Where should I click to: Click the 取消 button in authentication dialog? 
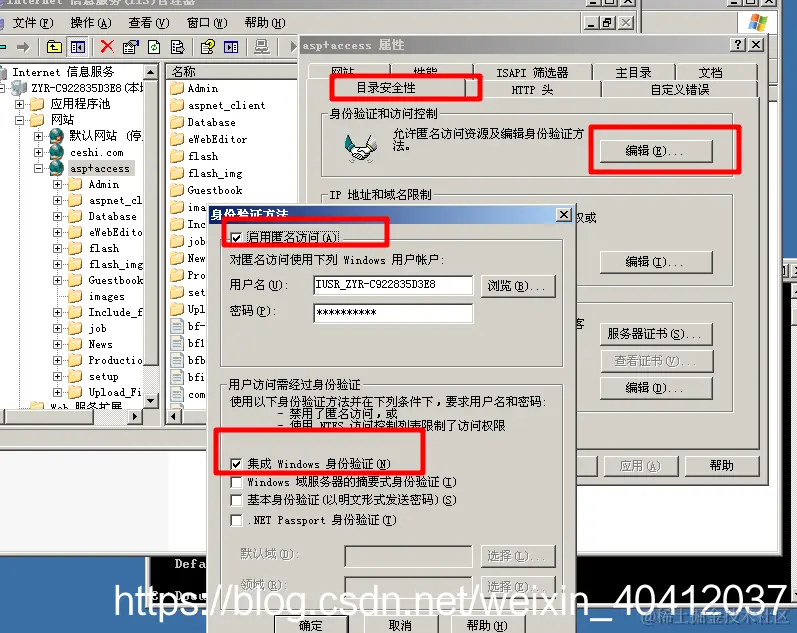(401, 625)
